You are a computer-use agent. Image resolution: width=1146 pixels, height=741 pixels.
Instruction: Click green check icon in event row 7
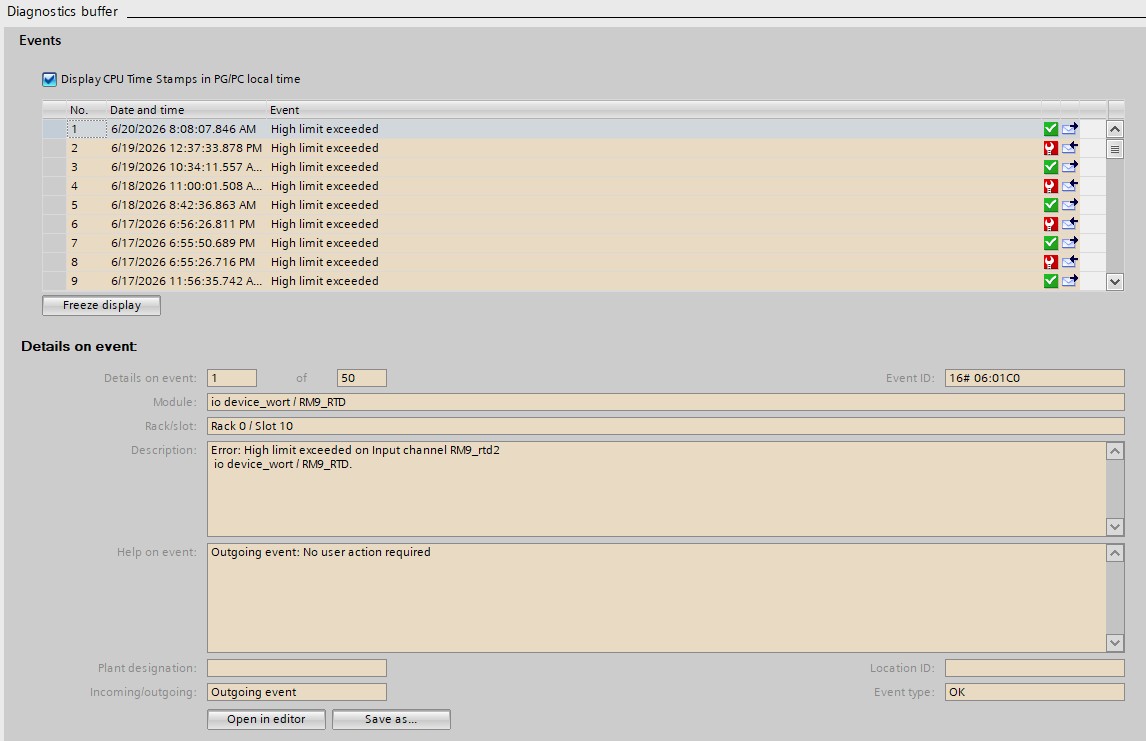1050,243
